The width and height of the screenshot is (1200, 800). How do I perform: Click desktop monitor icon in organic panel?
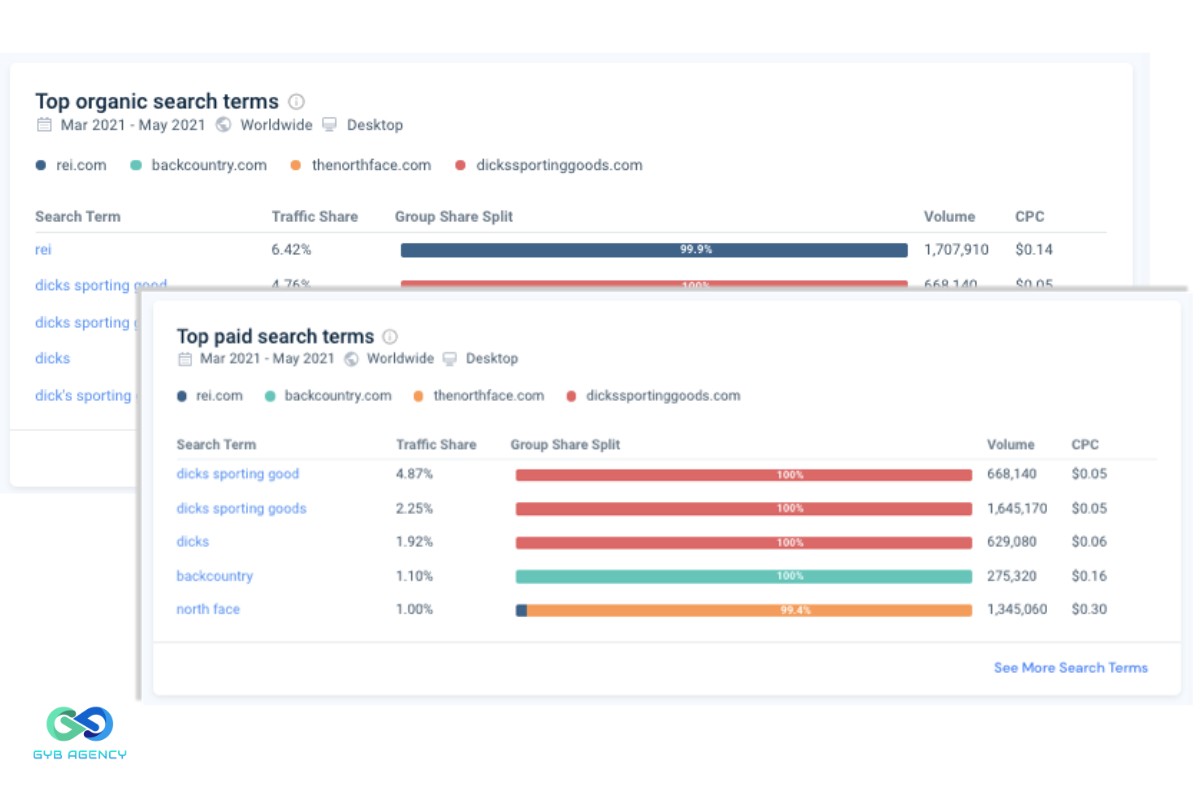pos(330,125)
